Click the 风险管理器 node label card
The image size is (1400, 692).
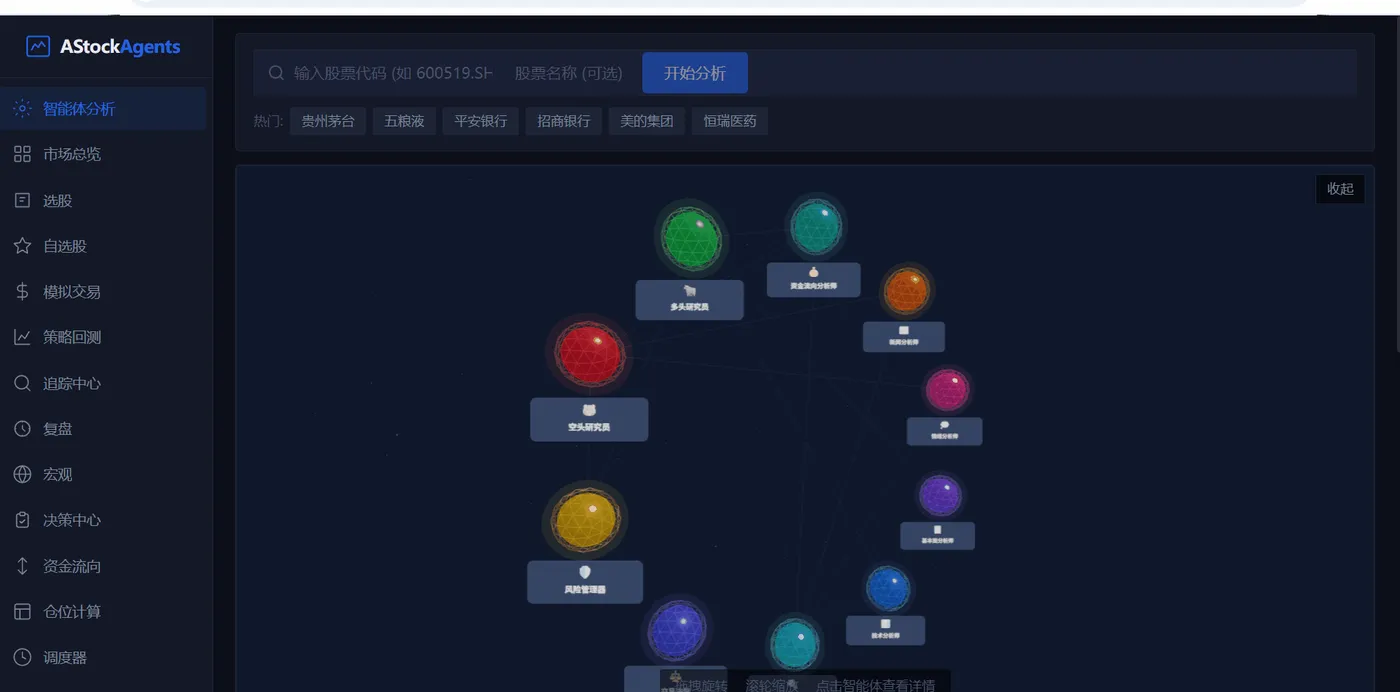(x=585, y=582)
